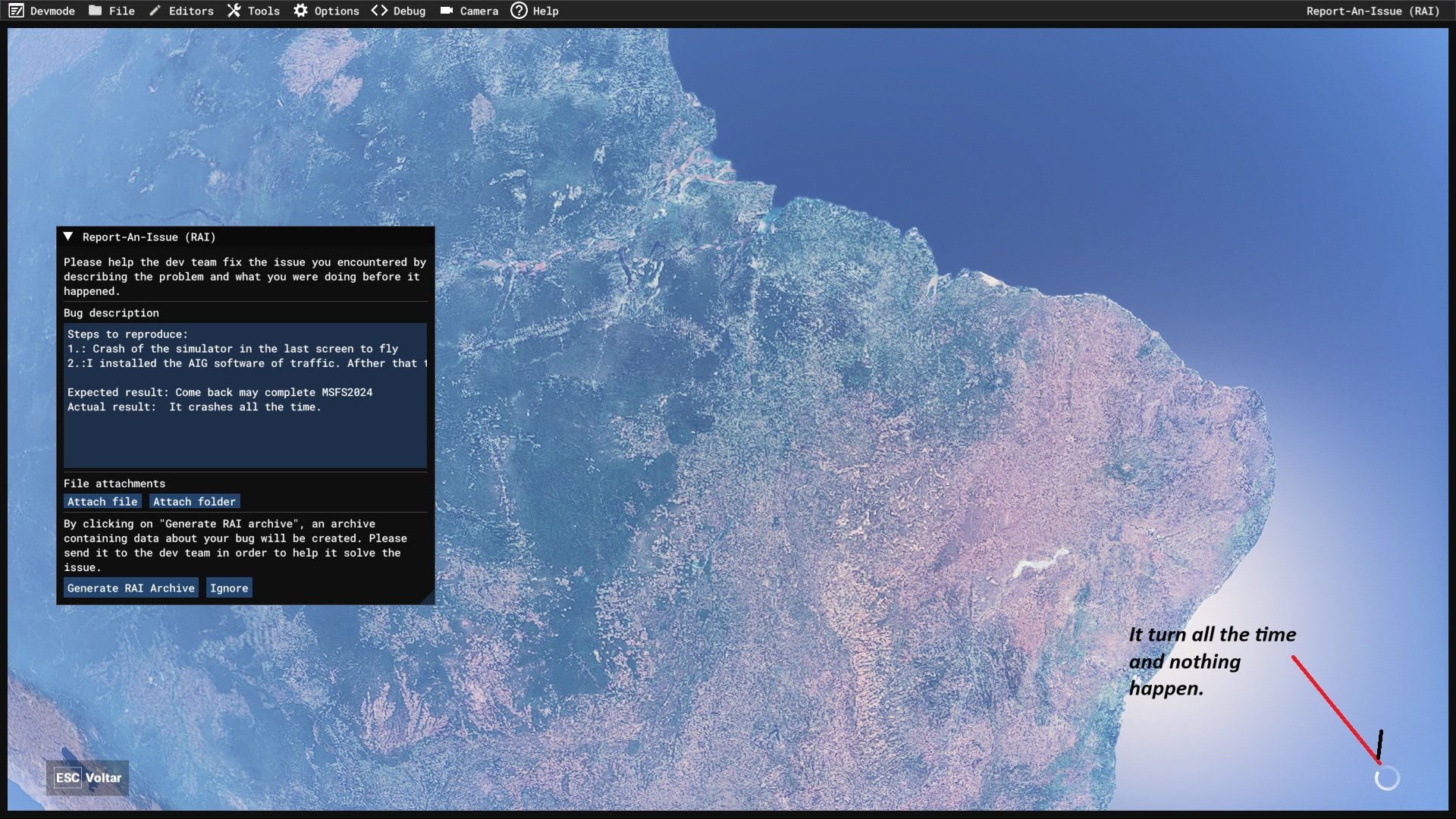Click the Help question mark icon
This screenshot has width=1456, height=819.
coord(519,11)
